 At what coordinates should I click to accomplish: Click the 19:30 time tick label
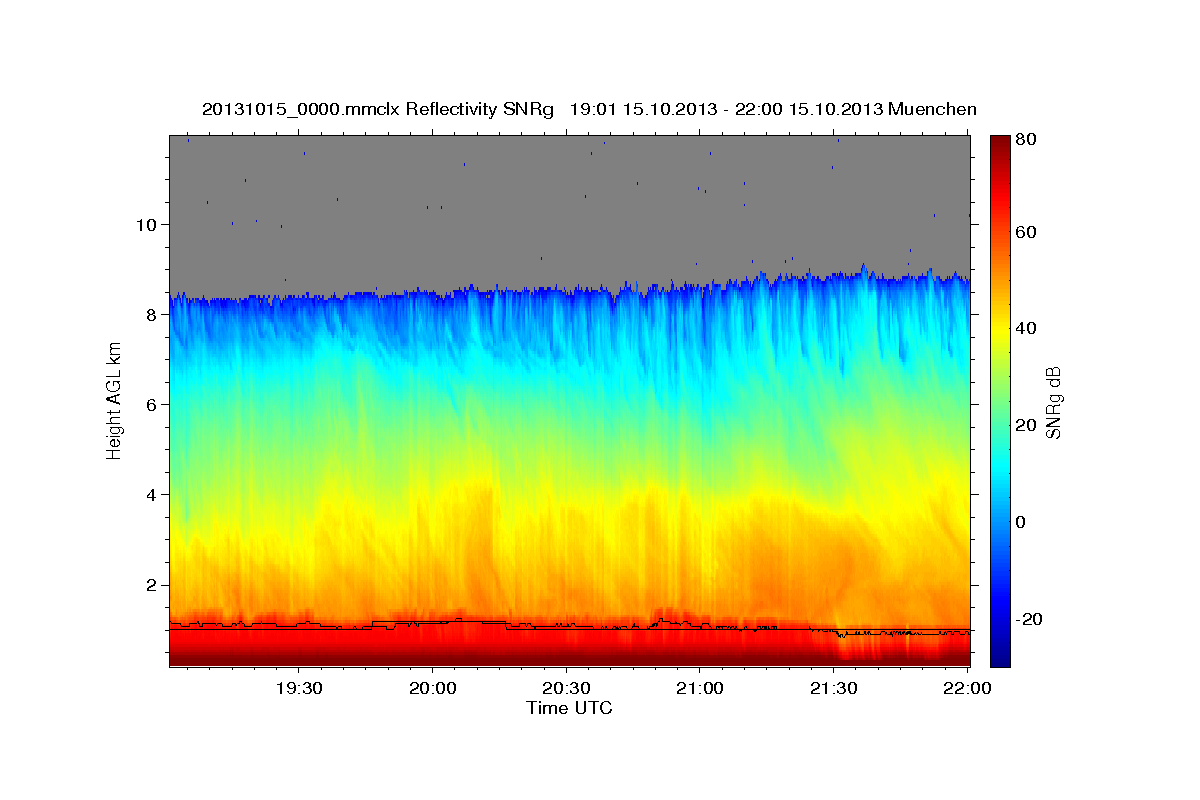click(299, 689)
